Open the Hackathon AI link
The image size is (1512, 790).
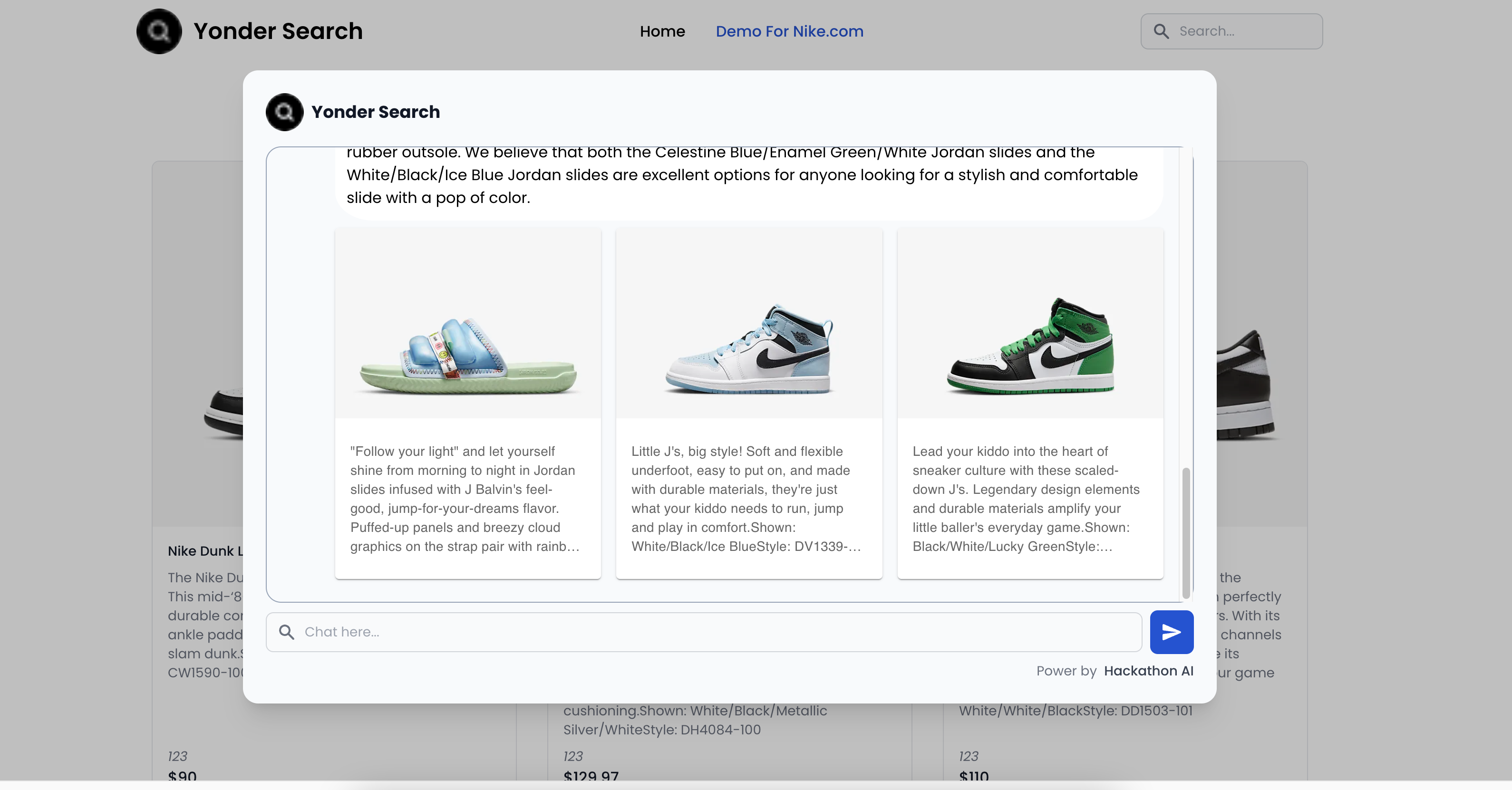point(1148,671)
